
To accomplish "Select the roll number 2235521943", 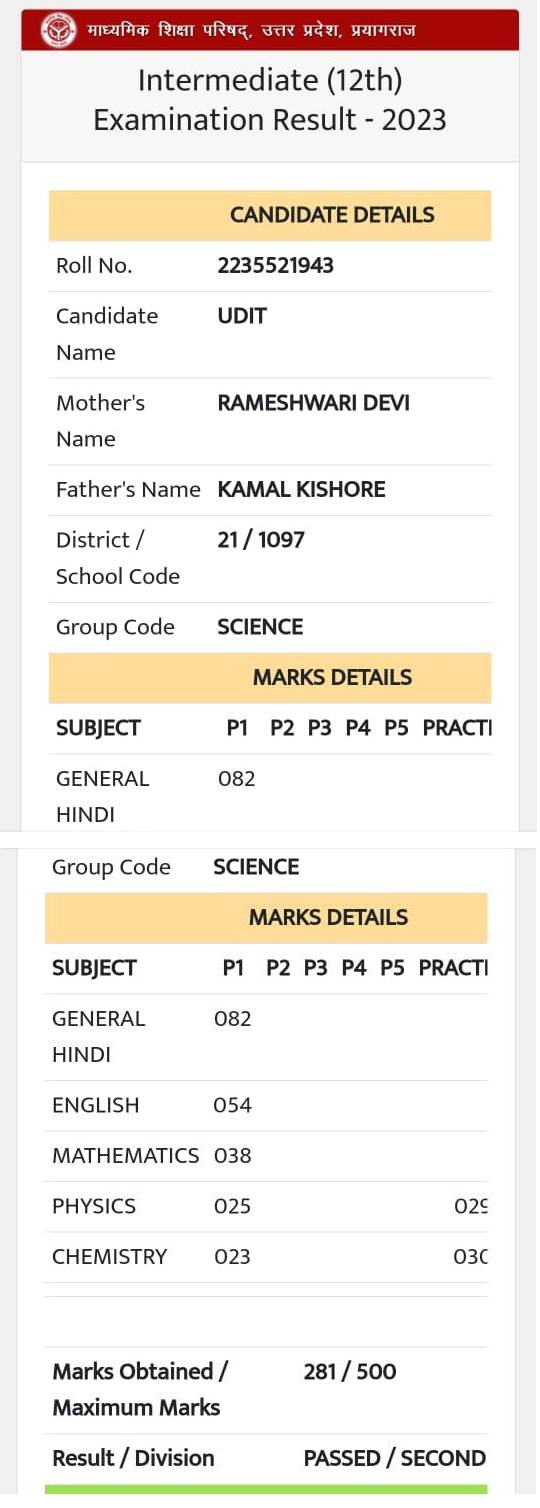I will point(276,265).
